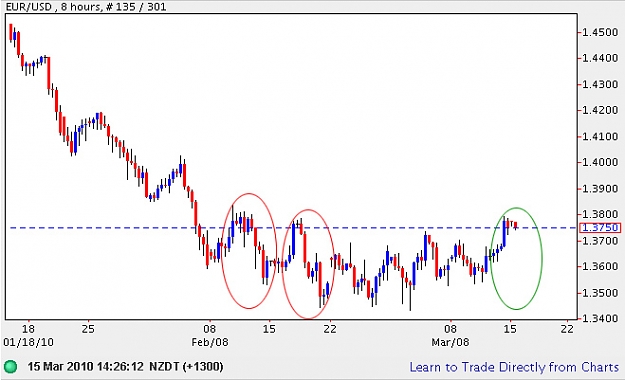Open the Learn to Trade Directly from Charts link
The width and height of the screenshot is (625, 380).
pos(514,367)
